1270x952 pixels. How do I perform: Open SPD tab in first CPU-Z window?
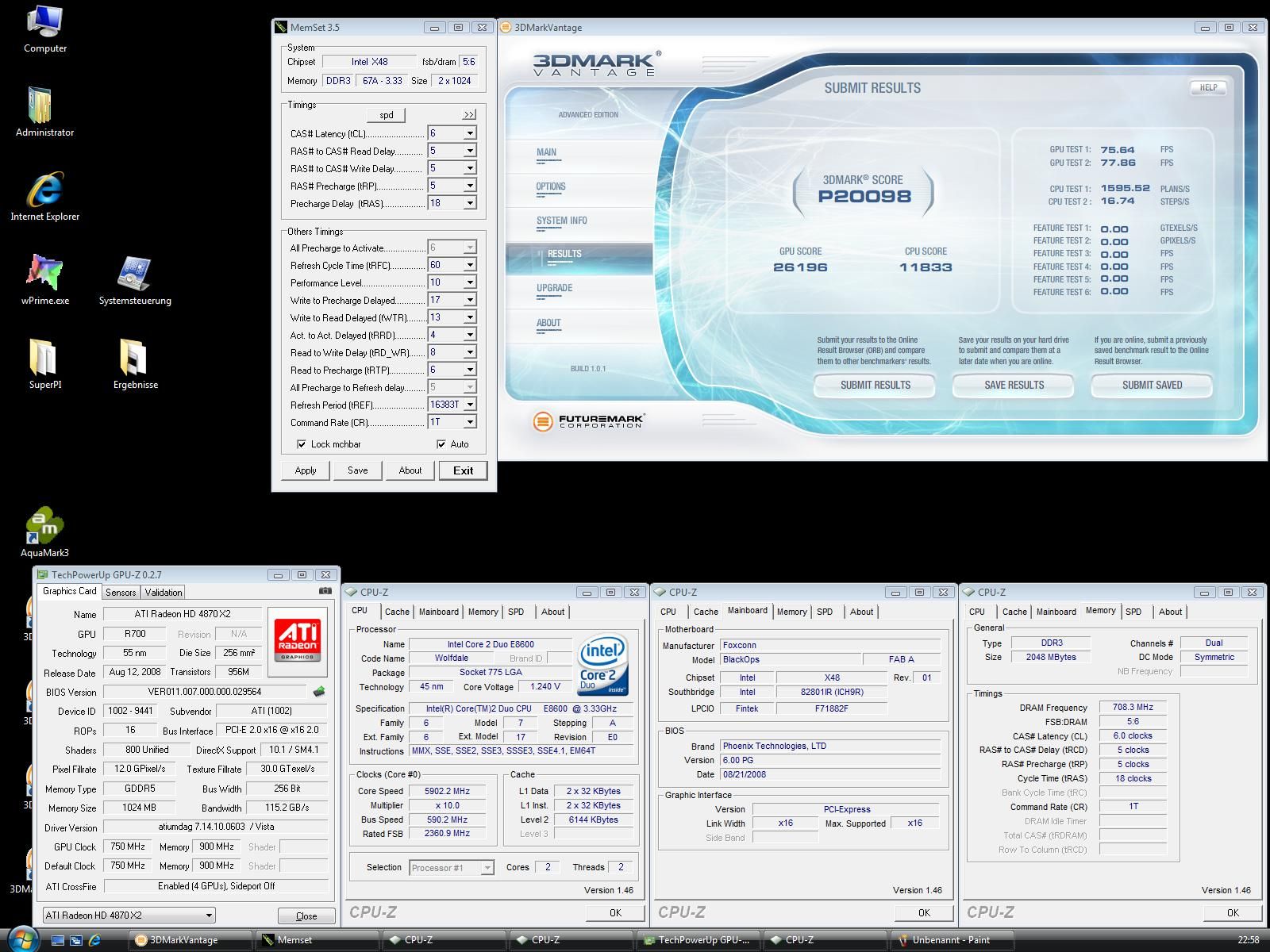coord(516,612)
